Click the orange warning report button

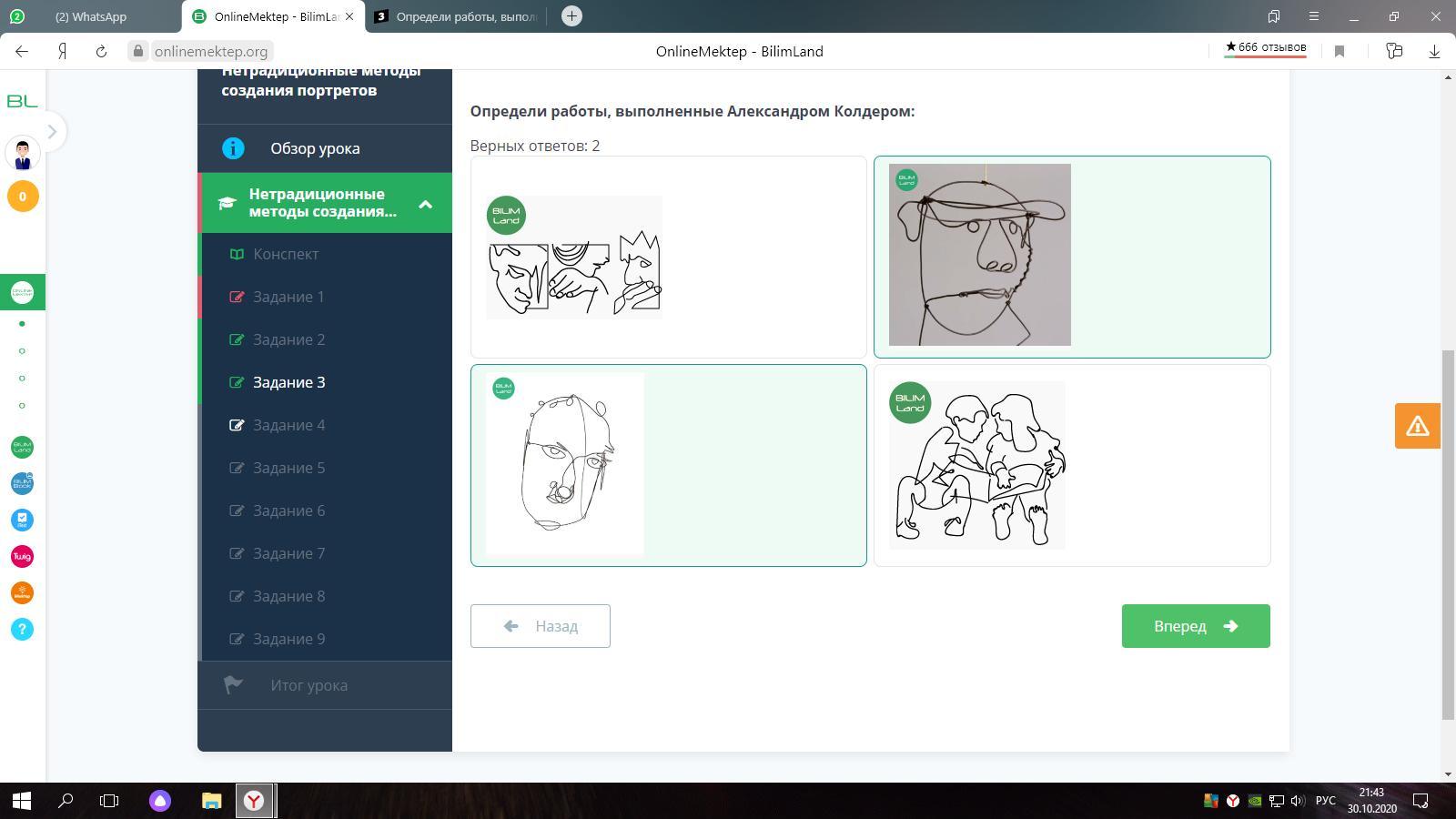click(x=1417, y=426)
